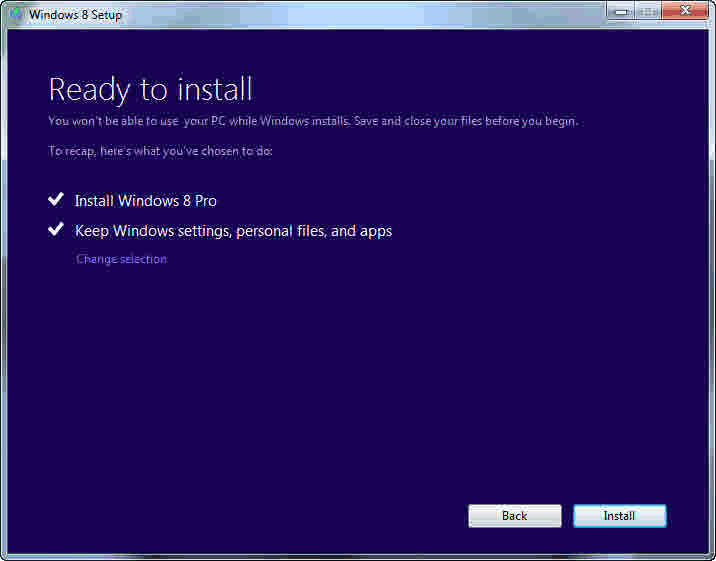Screen dimensions: 716x561
Task: Click the 'To recap, here's what you've chosen' line
Action: click(x=160, y=151)
